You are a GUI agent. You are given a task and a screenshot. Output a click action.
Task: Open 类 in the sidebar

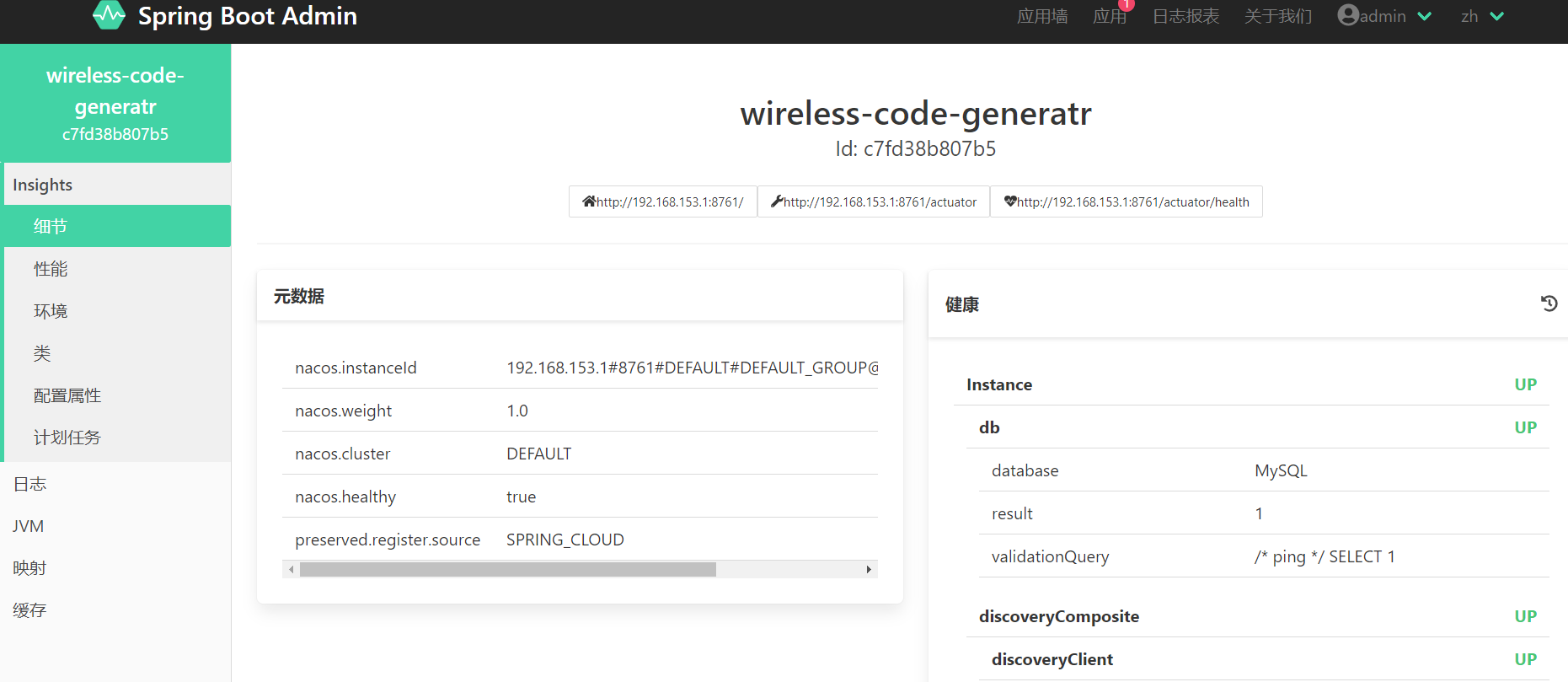pyautogui.click(x=117, y=353)
